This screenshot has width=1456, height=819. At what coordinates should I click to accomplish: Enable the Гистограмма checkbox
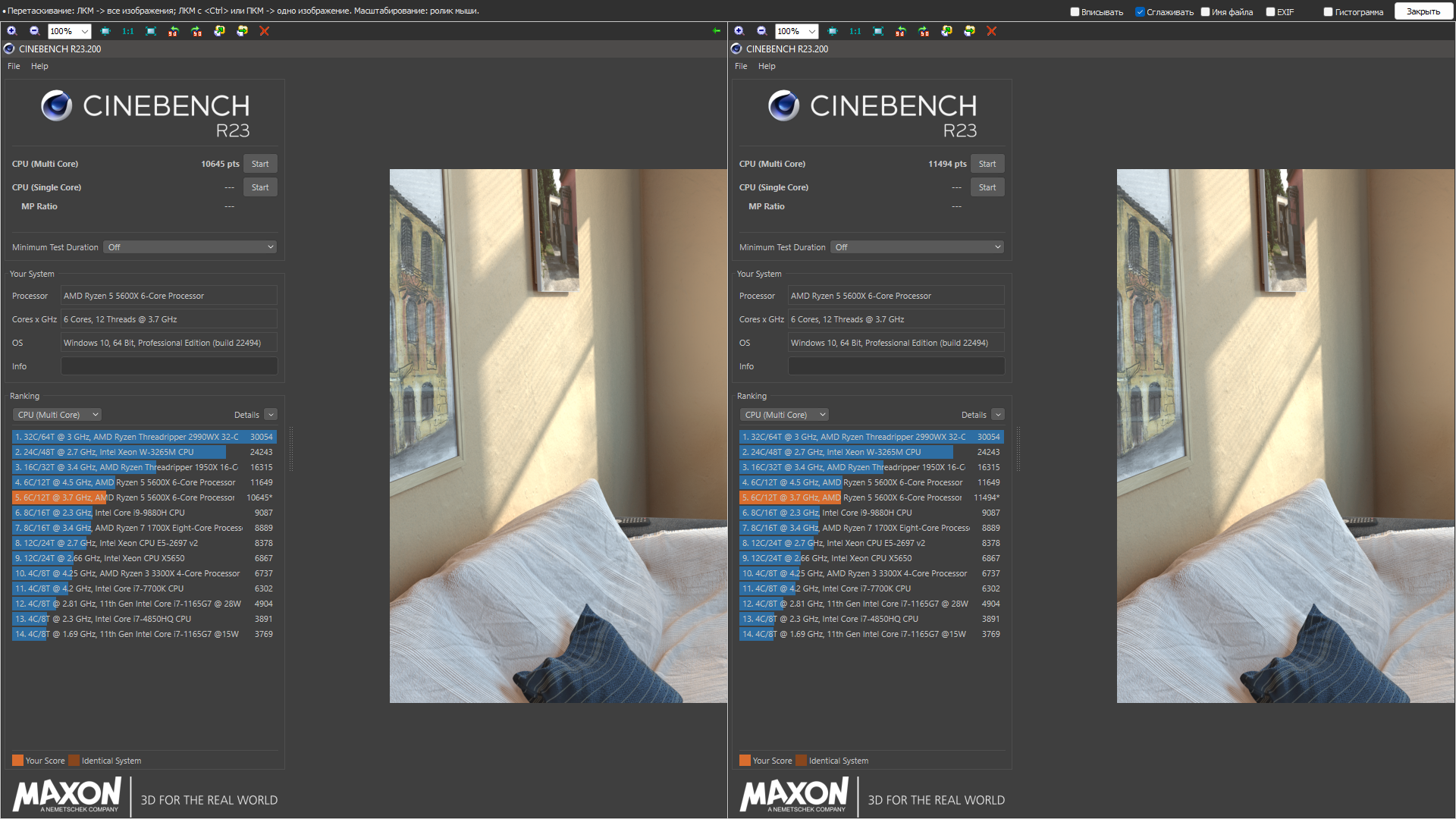[1328, 11]
